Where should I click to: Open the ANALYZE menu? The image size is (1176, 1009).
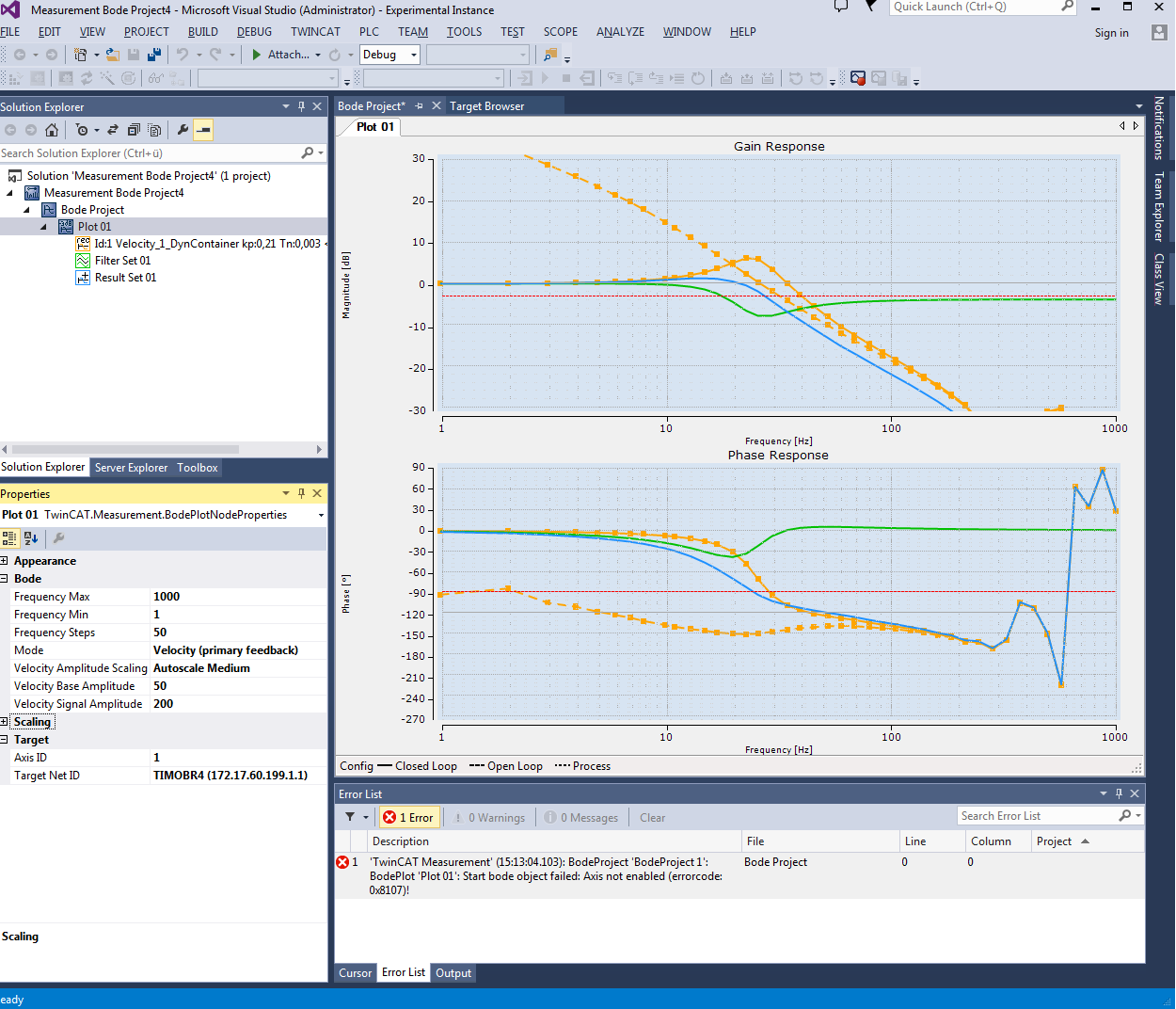coord(620,32)
